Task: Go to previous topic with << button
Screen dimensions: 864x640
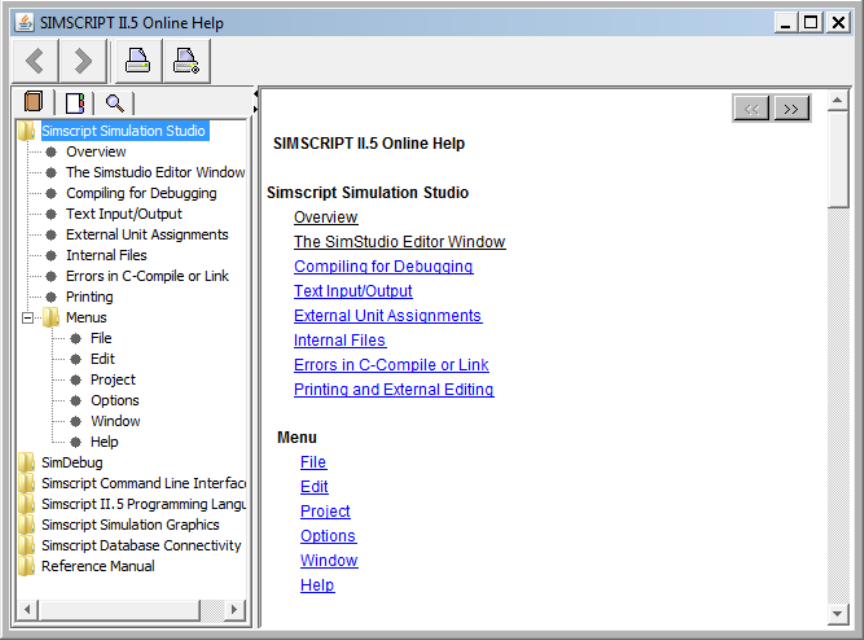Action: [752, 108]
